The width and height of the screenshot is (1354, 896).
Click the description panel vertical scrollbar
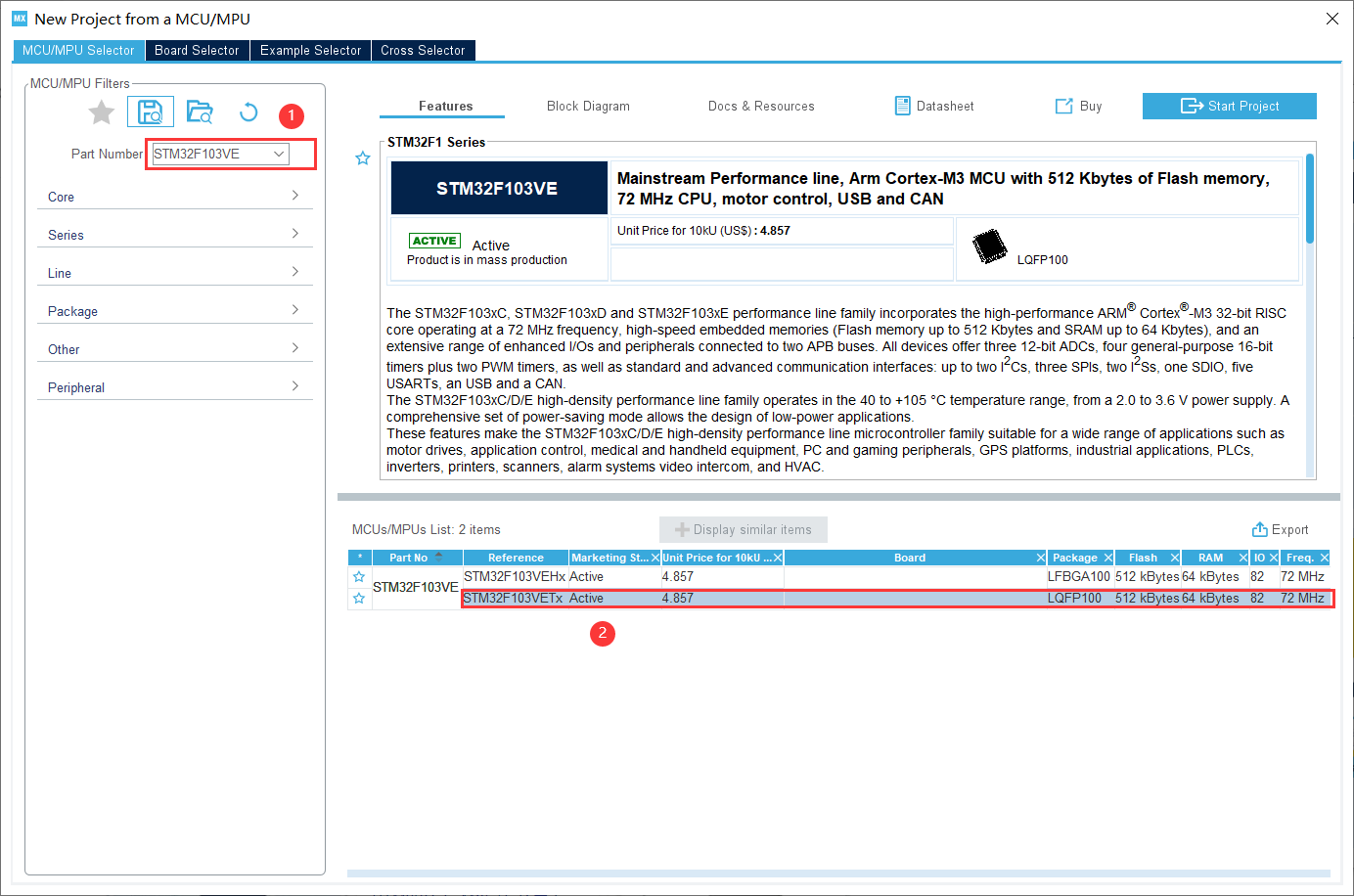click(1310, 199)
